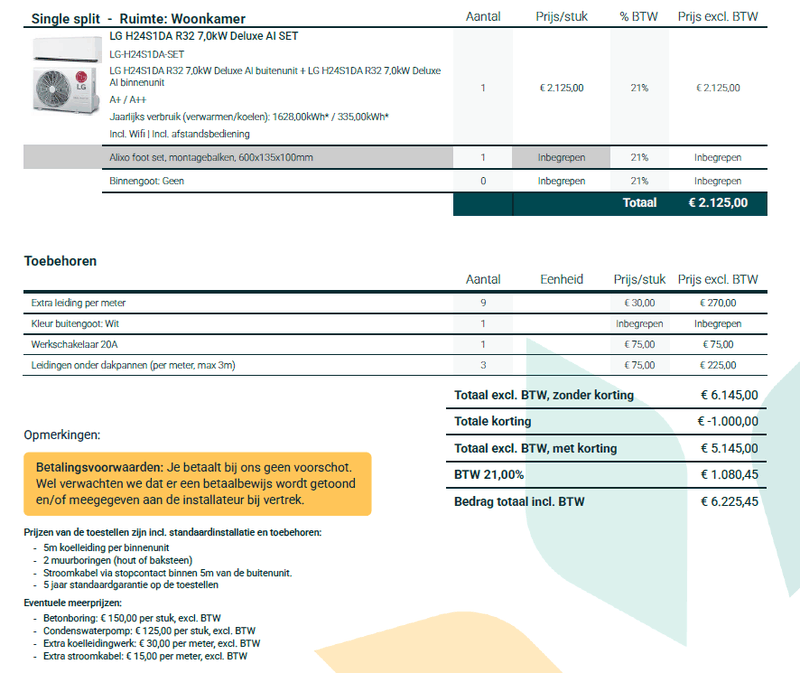Click the amount '€ 6.145,00'
This screenshot has height=673, width=800.
tap(729, 395)
